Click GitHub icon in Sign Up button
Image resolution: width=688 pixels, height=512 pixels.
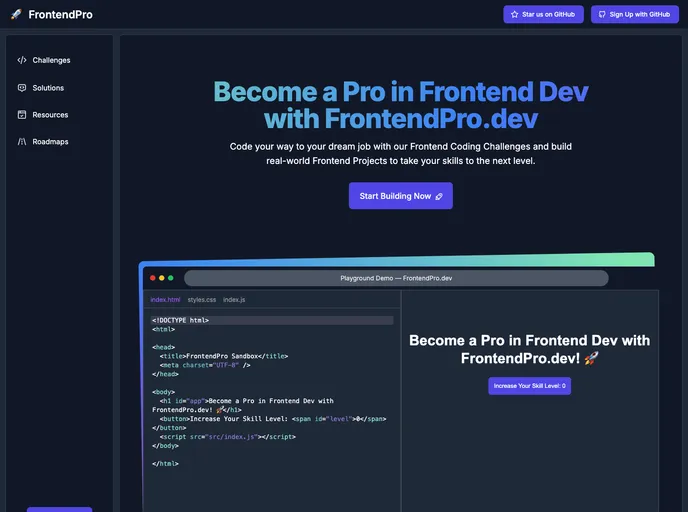(602, 14)
